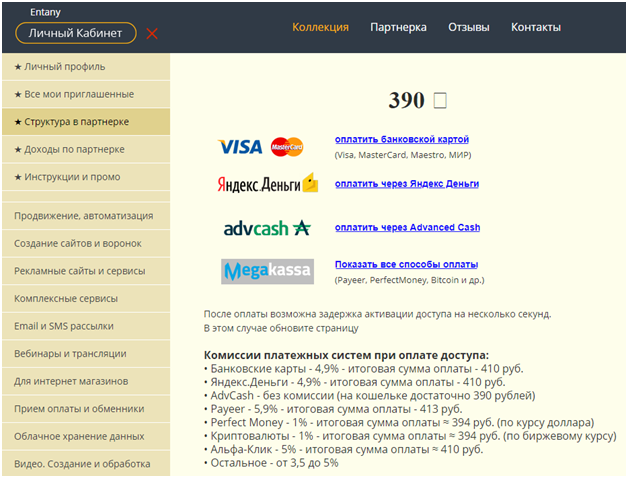Click the AdvCash - без комиссии line
The image size is (628, 478).
(x=370, y=396)
